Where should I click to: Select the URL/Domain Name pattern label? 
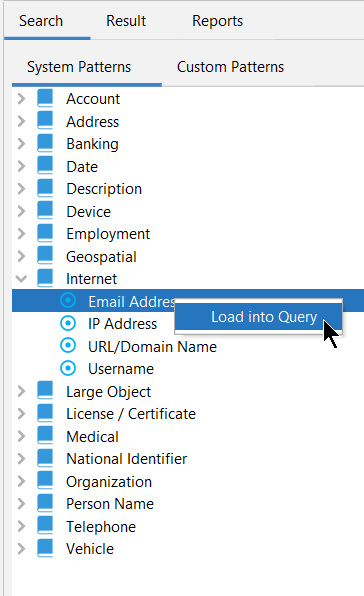[x=152, y=347]
